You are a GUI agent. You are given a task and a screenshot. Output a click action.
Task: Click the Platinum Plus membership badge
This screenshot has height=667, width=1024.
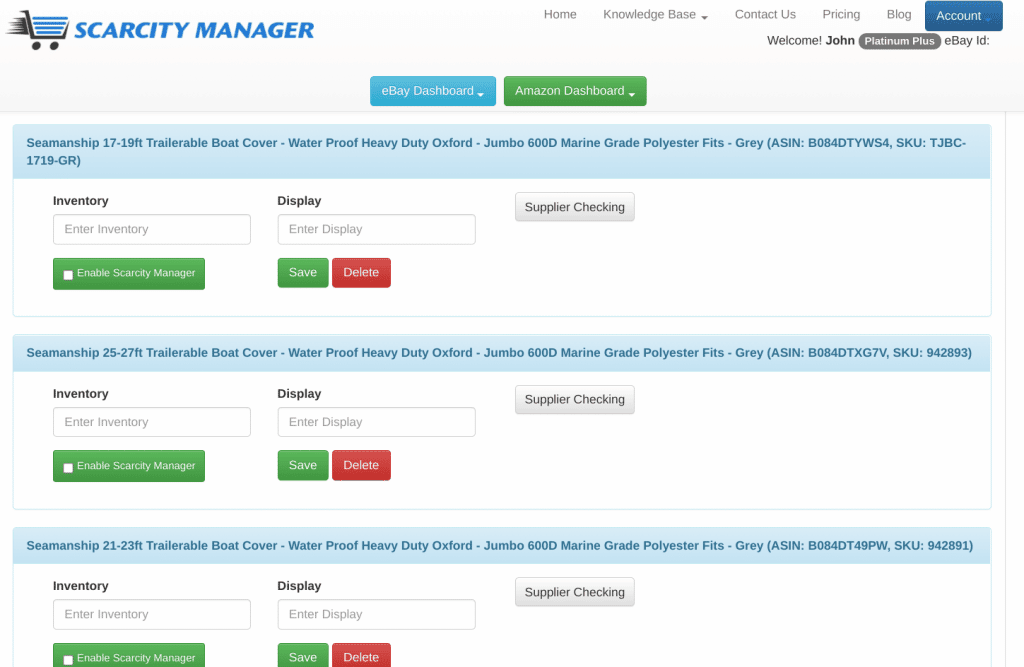[x=898, y=41]
